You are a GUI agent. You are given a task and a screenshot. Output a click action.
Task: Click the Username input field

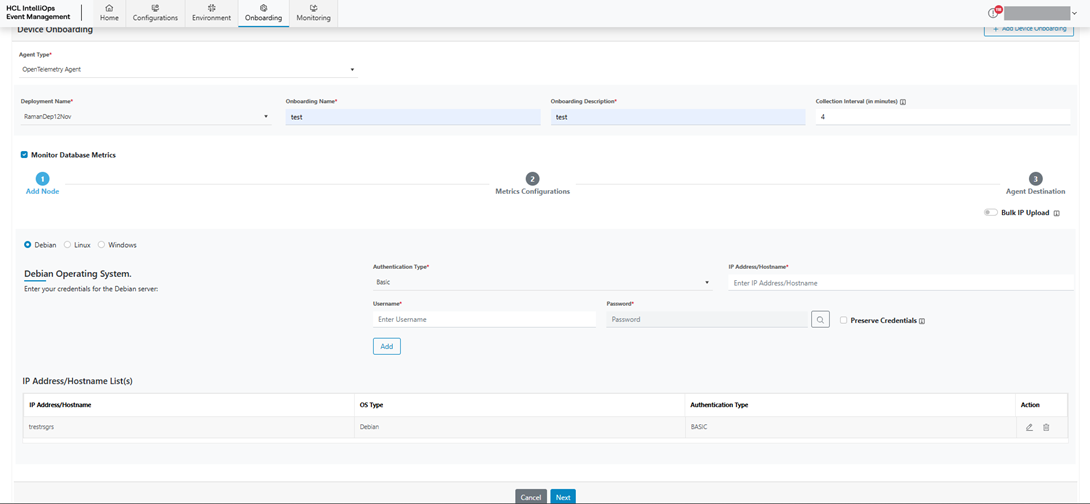click(x=485, y=319)
